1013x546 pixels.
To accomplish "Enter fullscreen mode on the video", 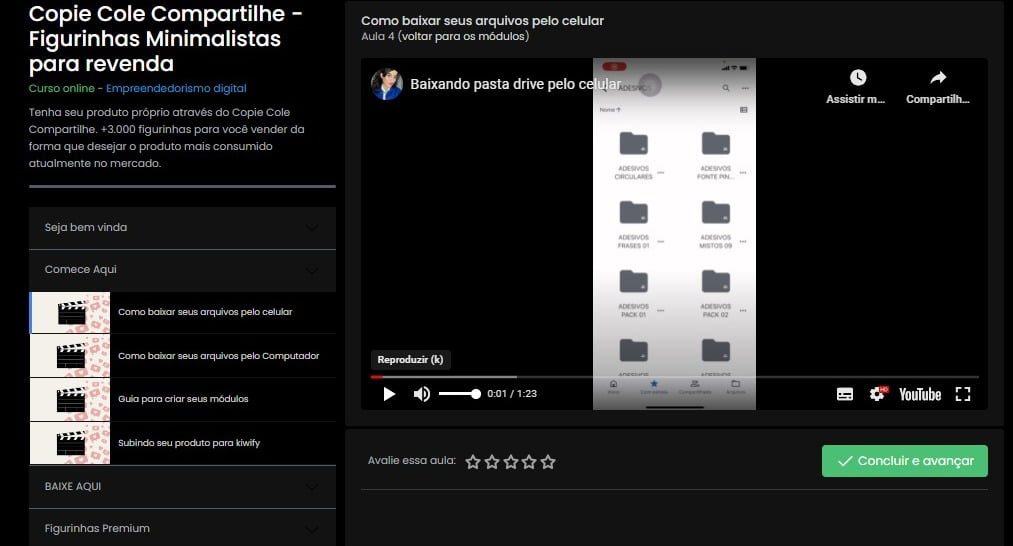I will click(963, 394).
